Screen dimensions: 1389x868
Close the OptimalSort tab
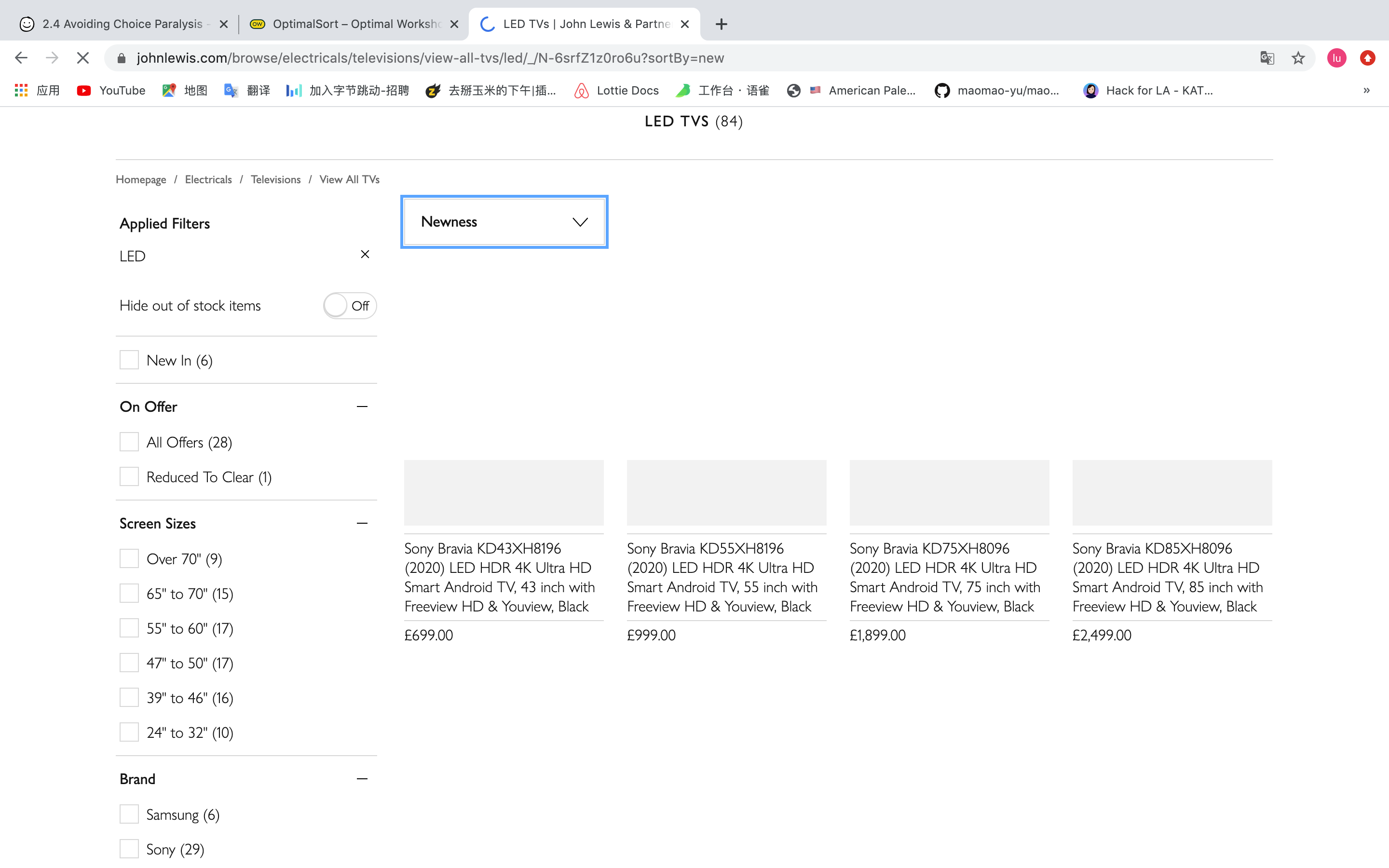click(x=454, y=24)
